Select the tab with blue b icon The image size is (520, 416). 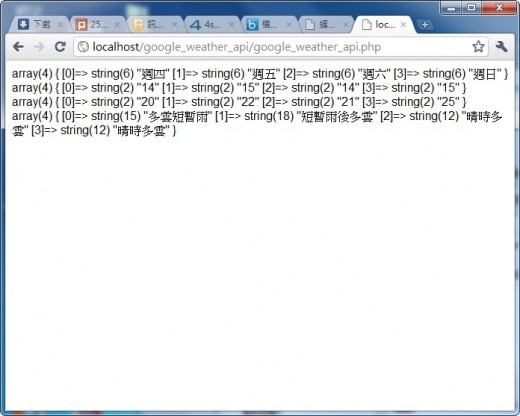[267, 24]
